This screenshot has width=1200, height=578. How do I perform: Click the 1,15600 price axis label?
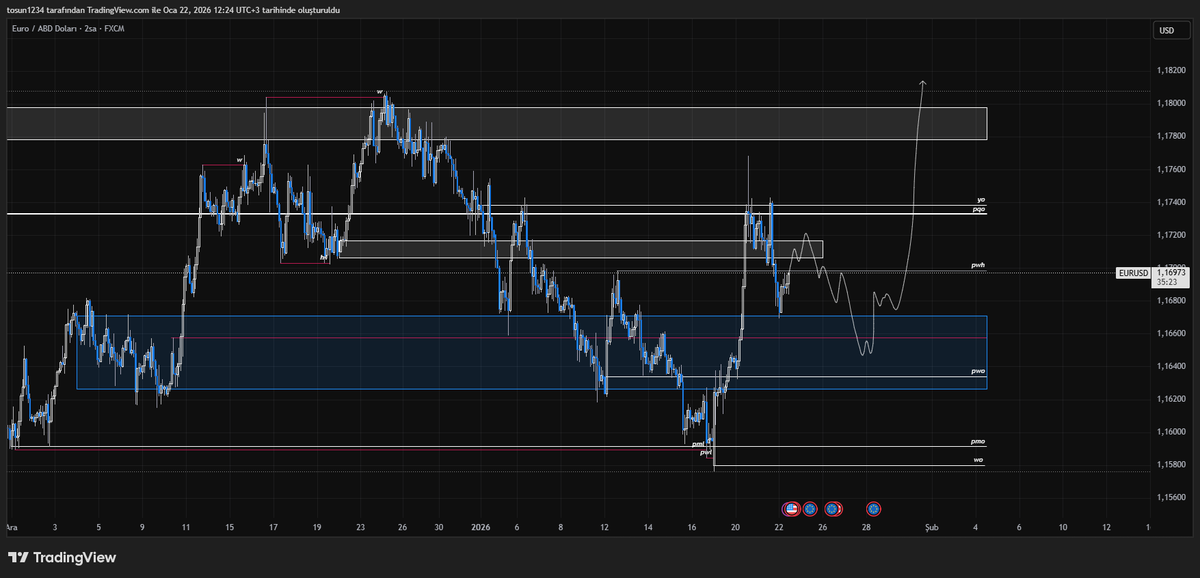click(1171, 497)
